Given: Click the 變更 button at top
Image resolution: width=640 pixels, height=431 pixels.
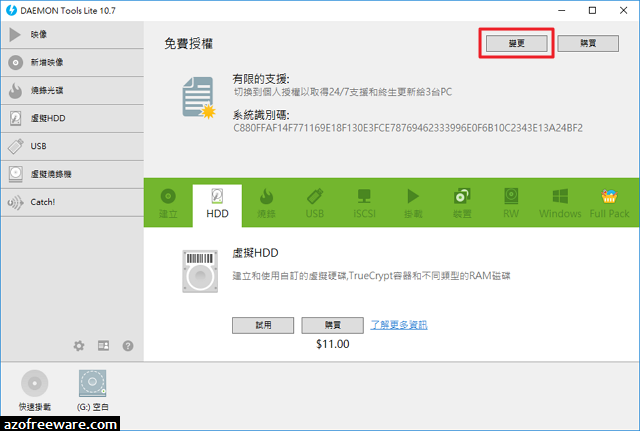Looking at the screenshot, I should tap(517, 43).
